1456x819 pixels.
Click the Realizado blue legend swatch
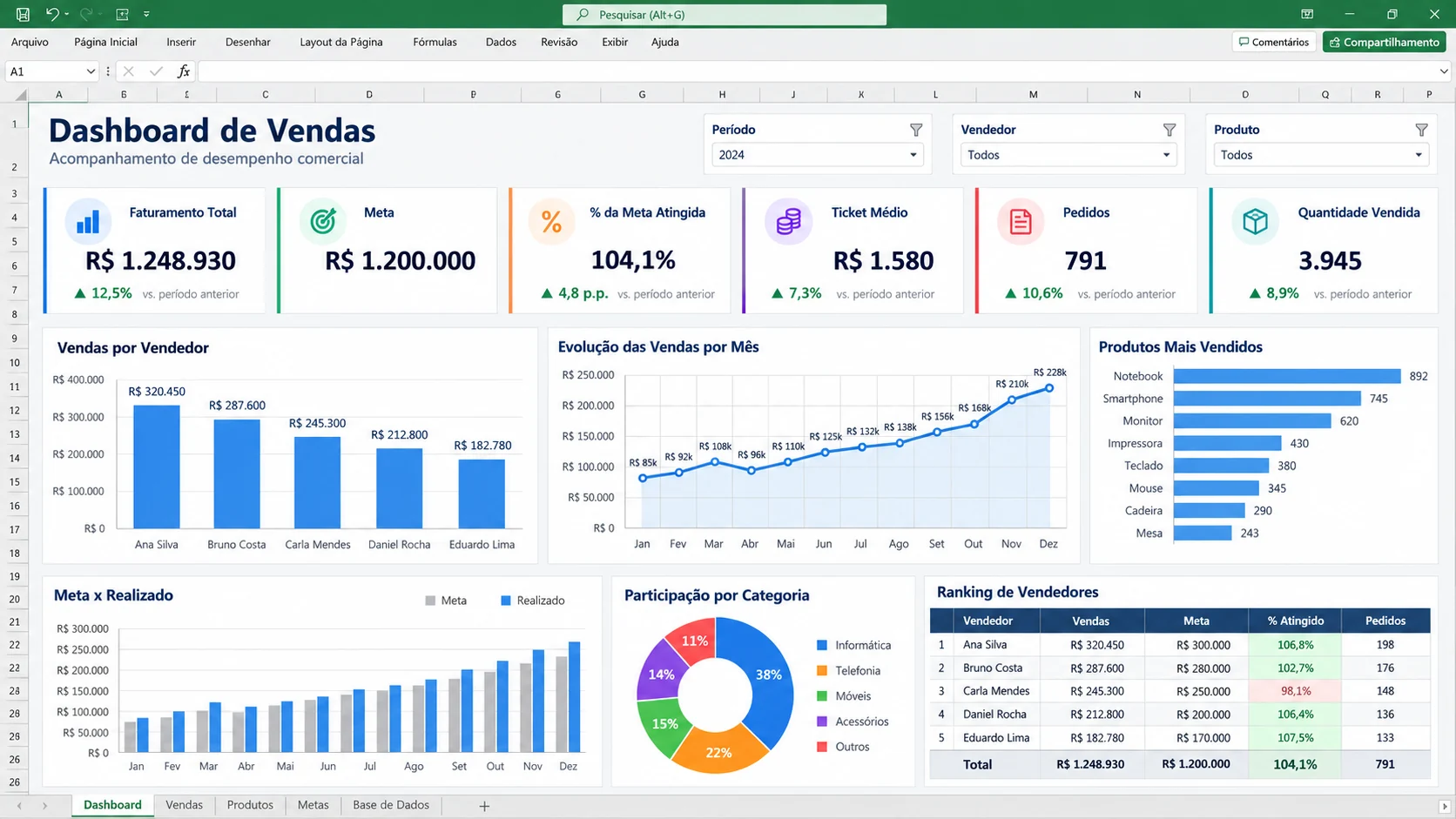tap(506, 601)
